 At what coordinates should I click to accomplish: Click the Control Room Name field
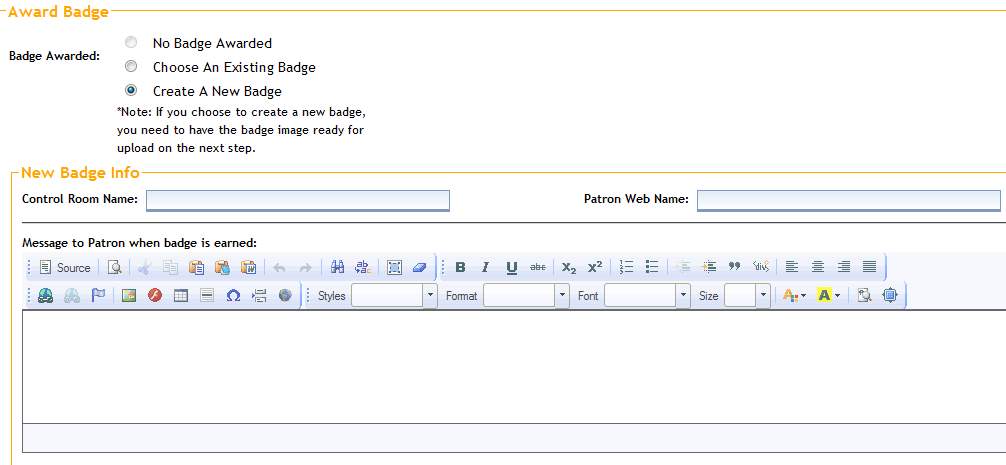tap(298, 200)
